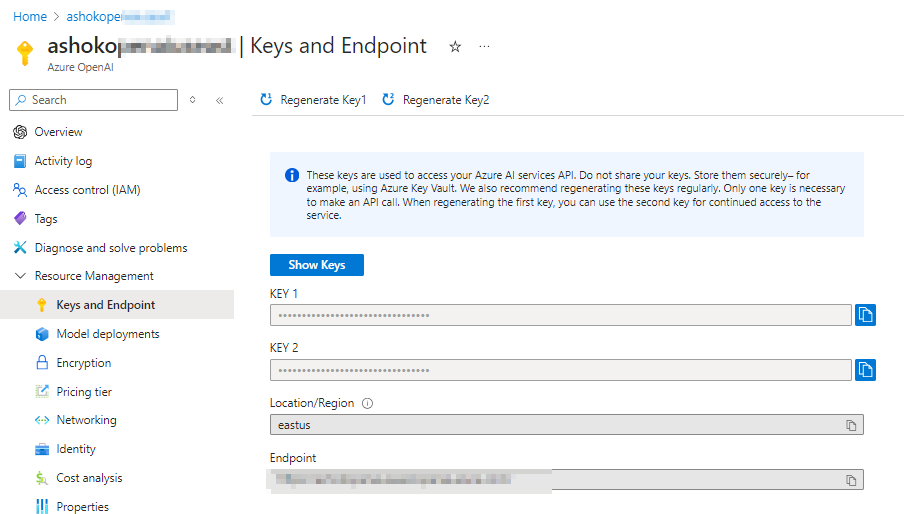Click the eastus Location/Region field
The height and width of the screenshot is (514, 904).
pos(567,425)
